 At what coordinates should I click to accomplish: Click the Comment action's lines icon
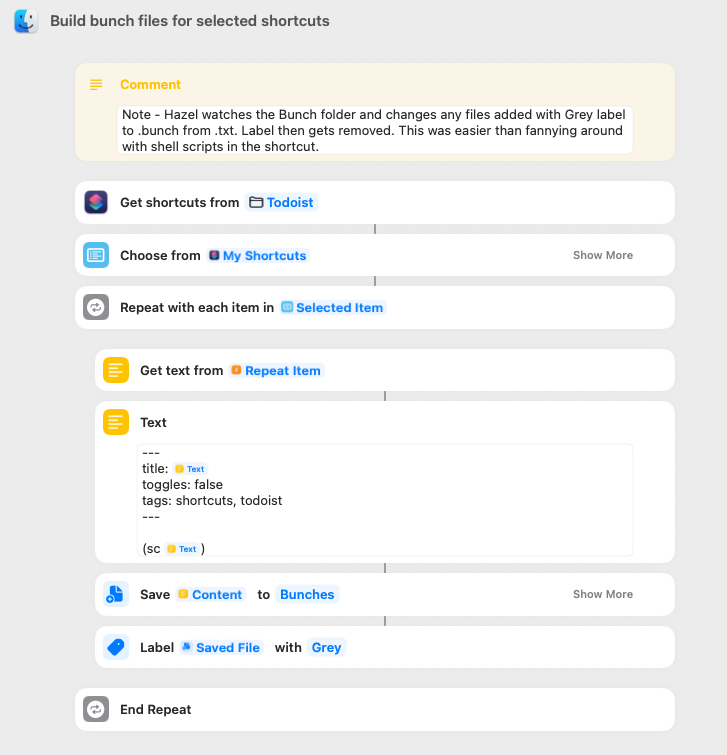click(96, 85)
